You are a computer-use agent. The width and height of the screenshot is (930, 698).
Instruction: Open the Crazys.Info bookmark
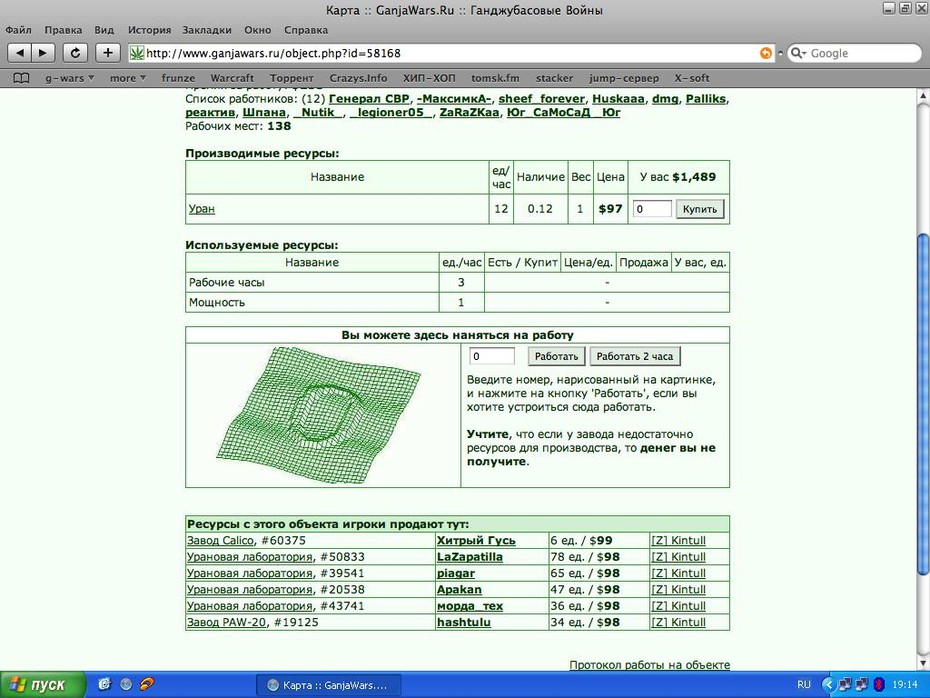(x=358, y=78)
